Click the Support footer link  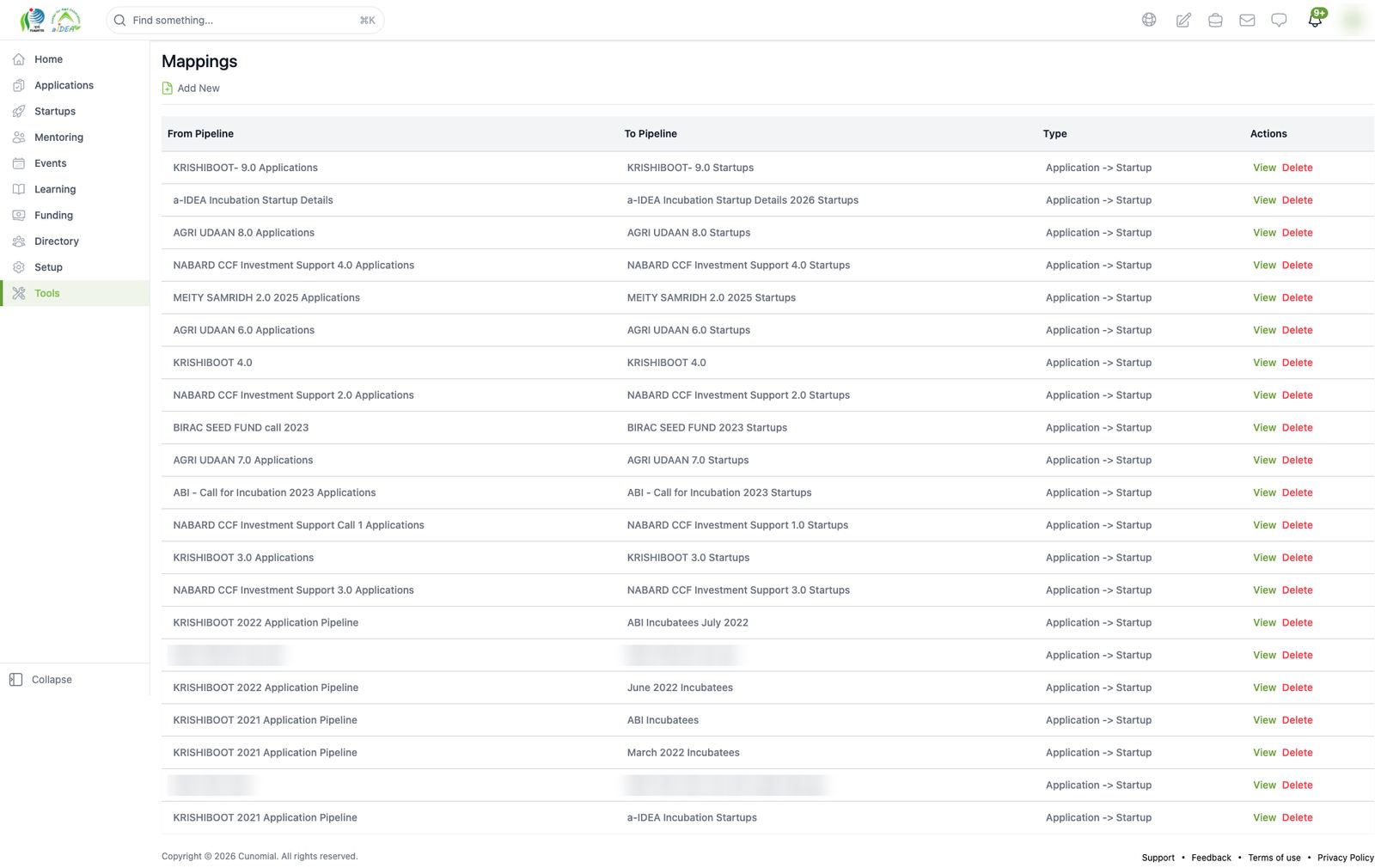click(1158, 858)
